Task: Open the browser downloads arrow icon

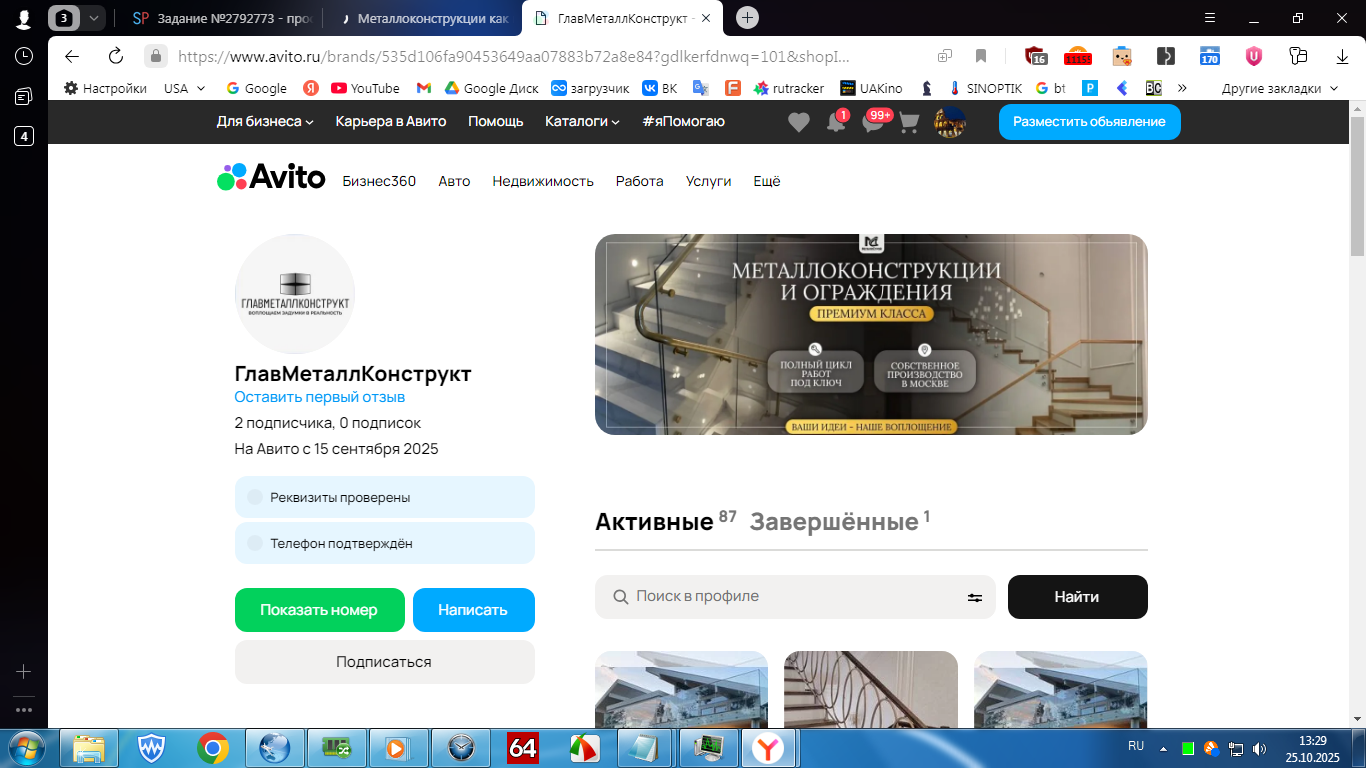Action: [x=1342, y=56]
